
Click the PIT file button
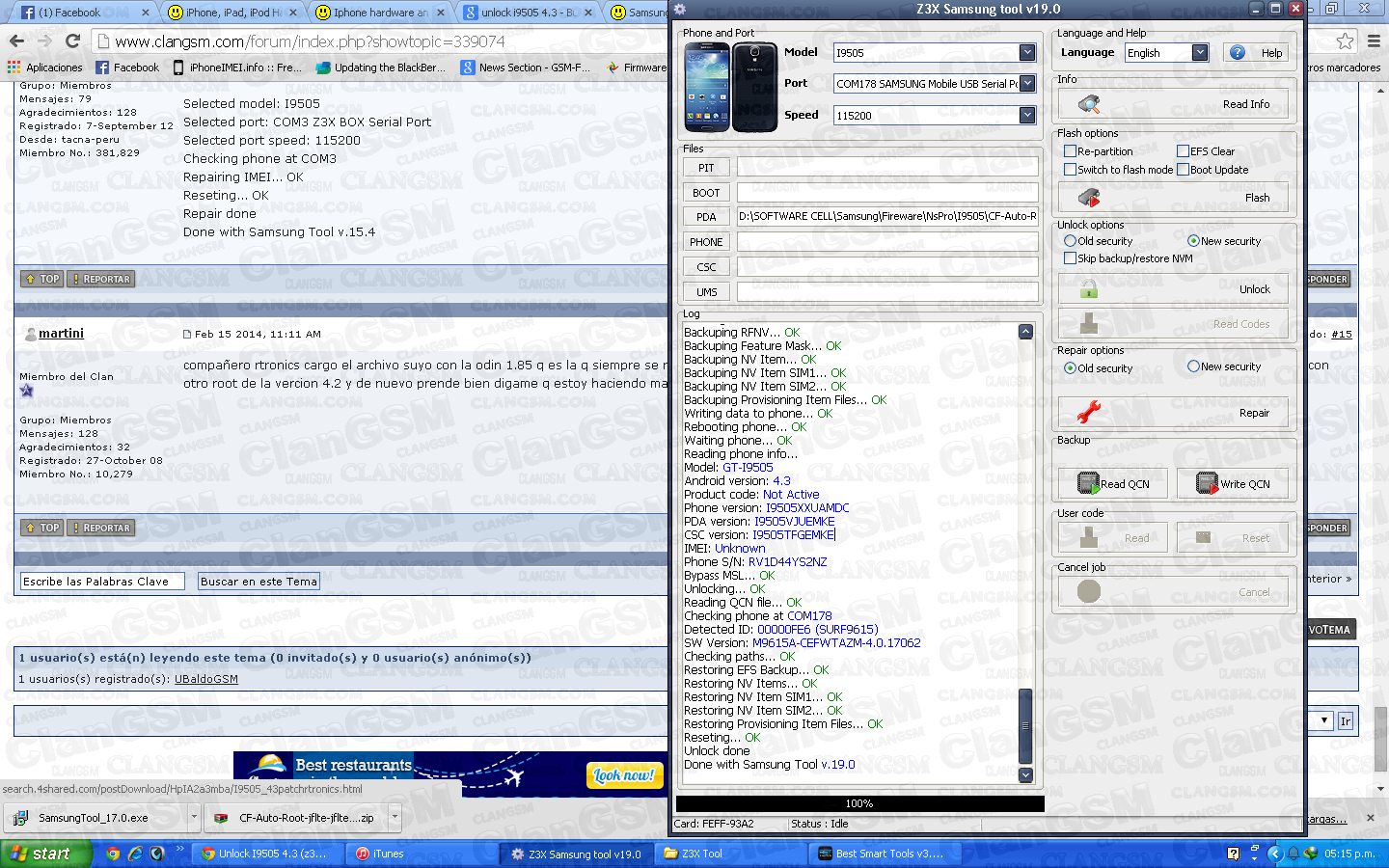tap(706, 168)
